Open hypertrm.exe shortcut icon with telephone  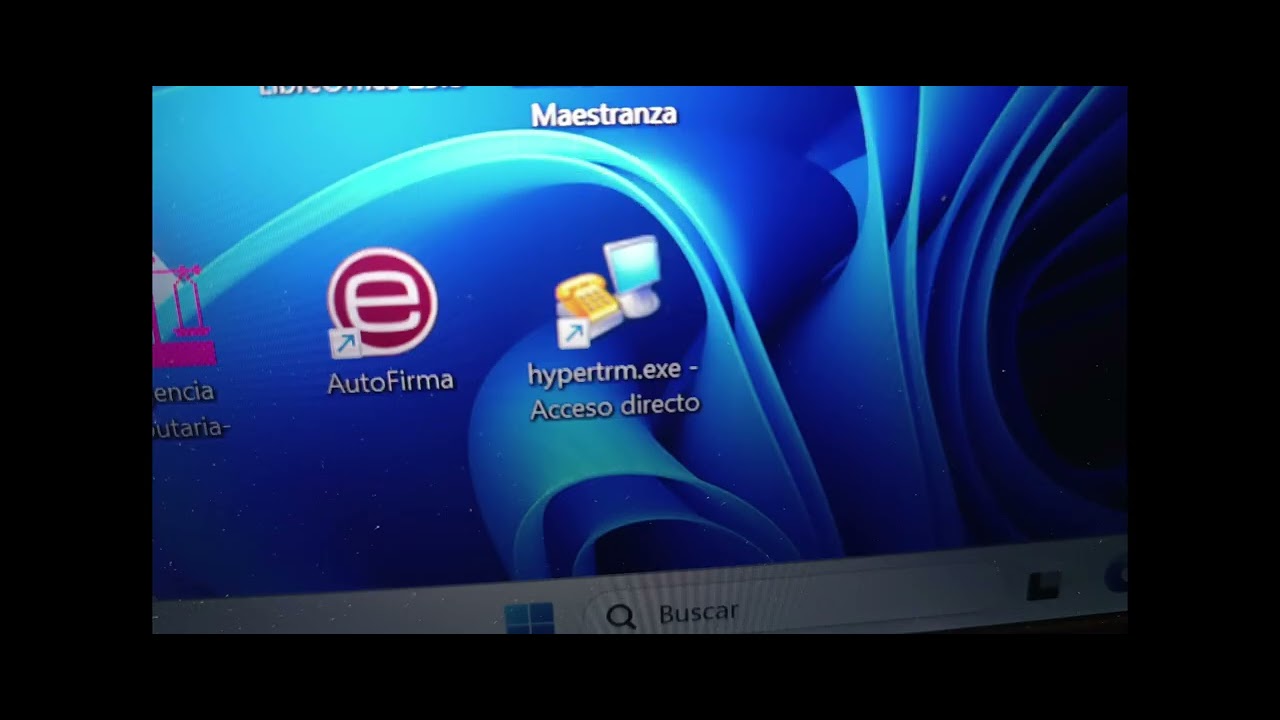(609, 292)
